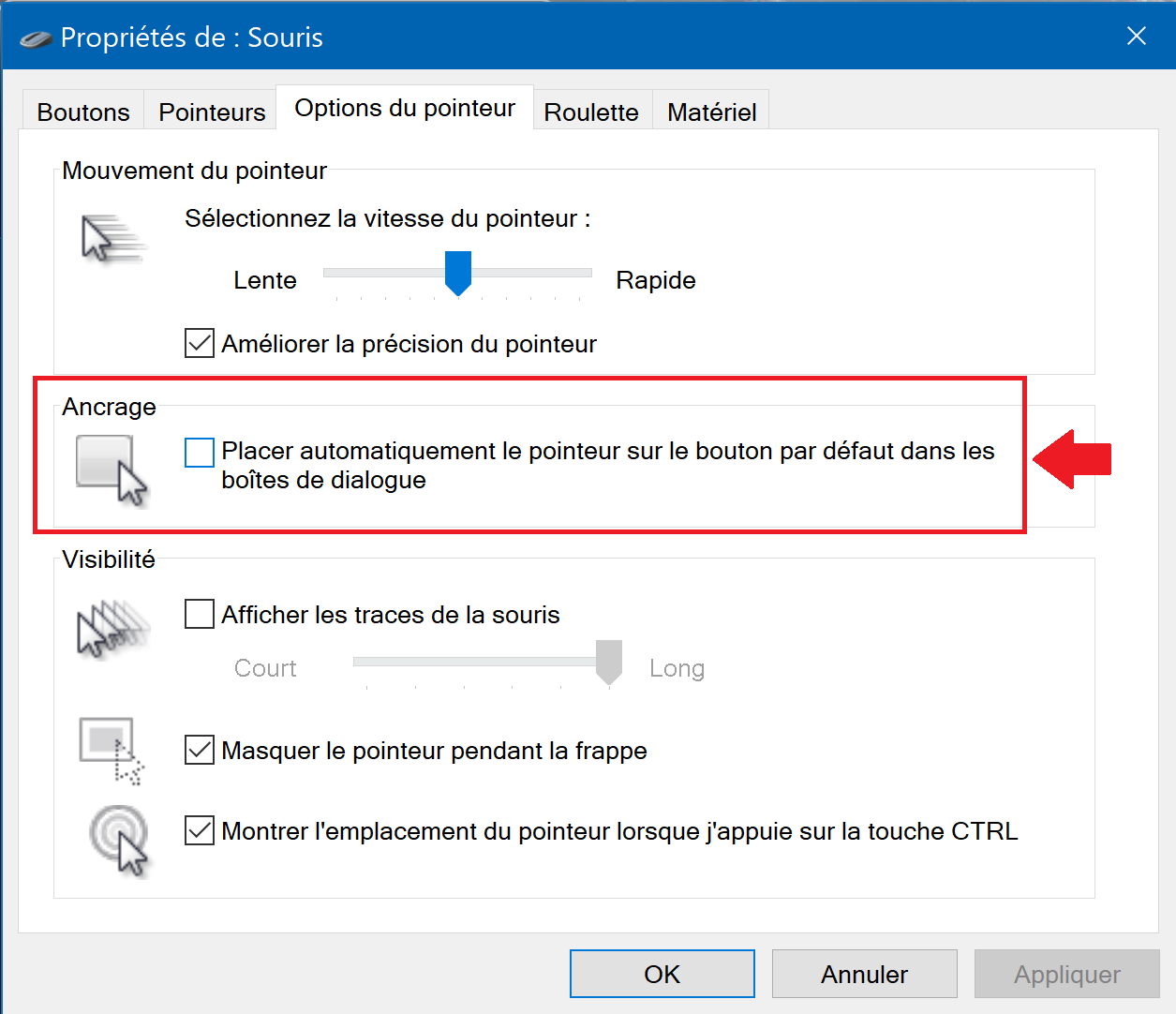Image resolution: width=1176 pixels, height=1014 pixels.
Task: Click the pointer speed slider thumb
Action: point(457,274)
